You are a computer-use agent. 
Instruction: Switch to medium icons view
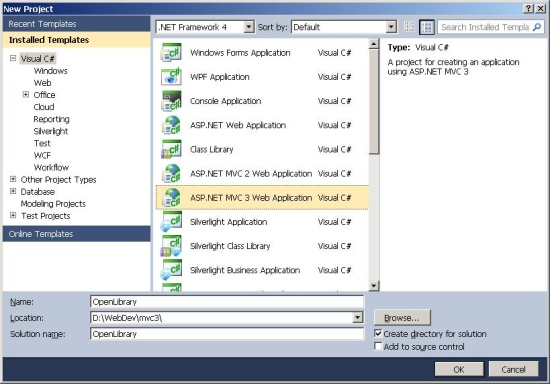point(427,27)
